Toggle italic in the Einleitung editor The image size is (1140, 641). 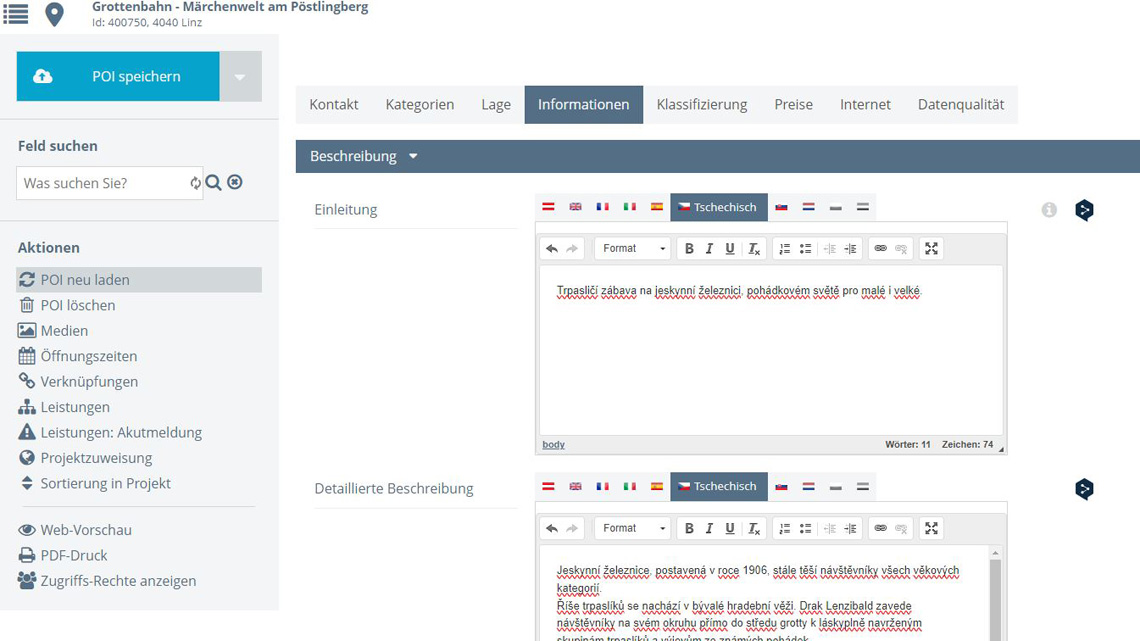[710, 249]
